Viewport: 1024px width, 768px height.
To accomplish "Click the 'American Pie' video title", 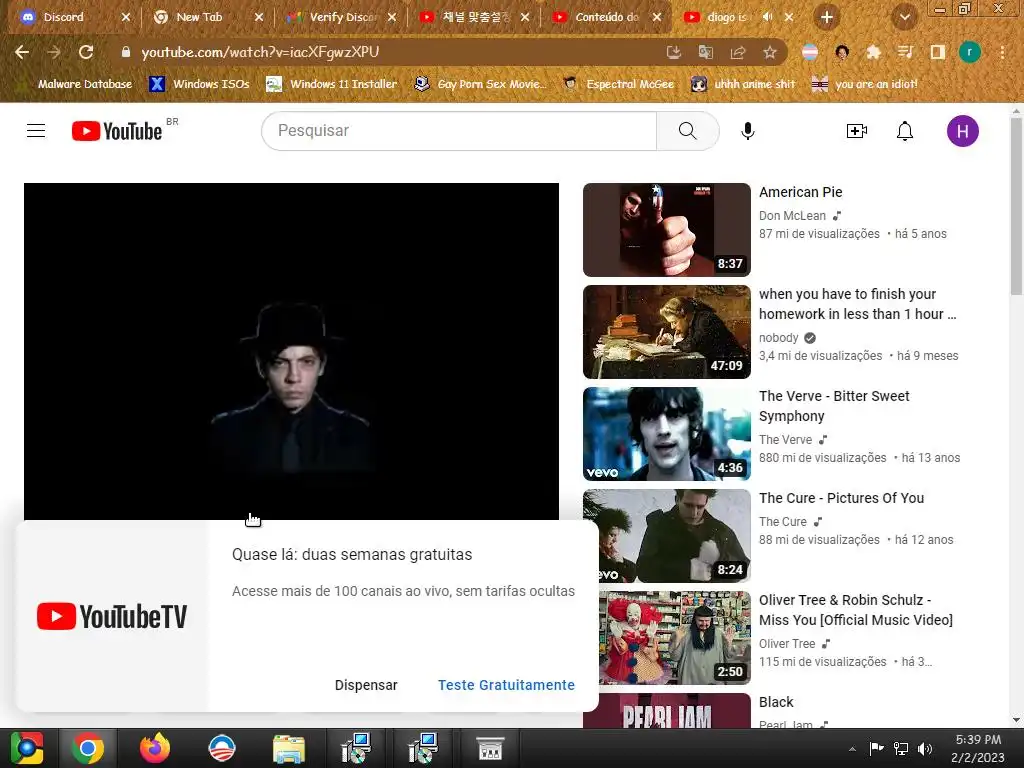I will 801,192.
